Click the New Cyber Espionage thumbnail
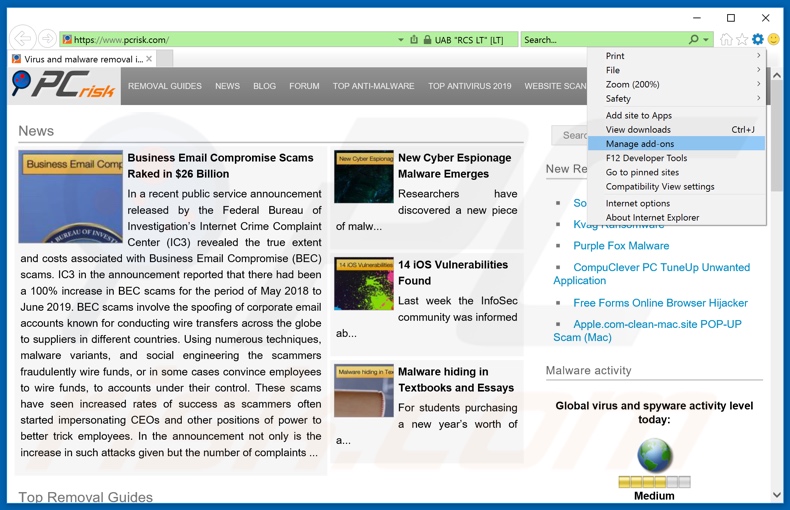The height and width of the screenshot is (510, 790). [364, 176]
